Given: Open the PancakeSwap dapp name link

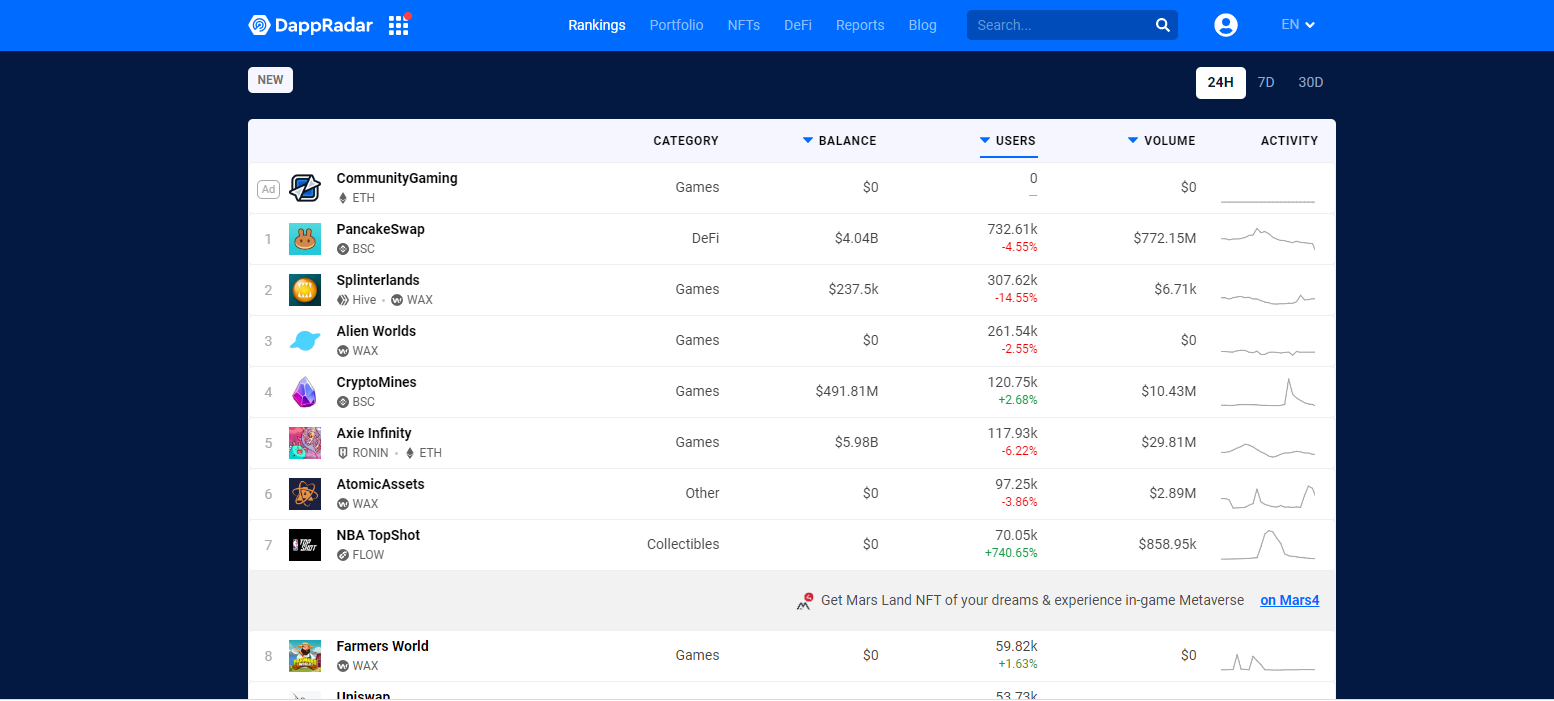Looking at the screenshot, I should 380,229.
